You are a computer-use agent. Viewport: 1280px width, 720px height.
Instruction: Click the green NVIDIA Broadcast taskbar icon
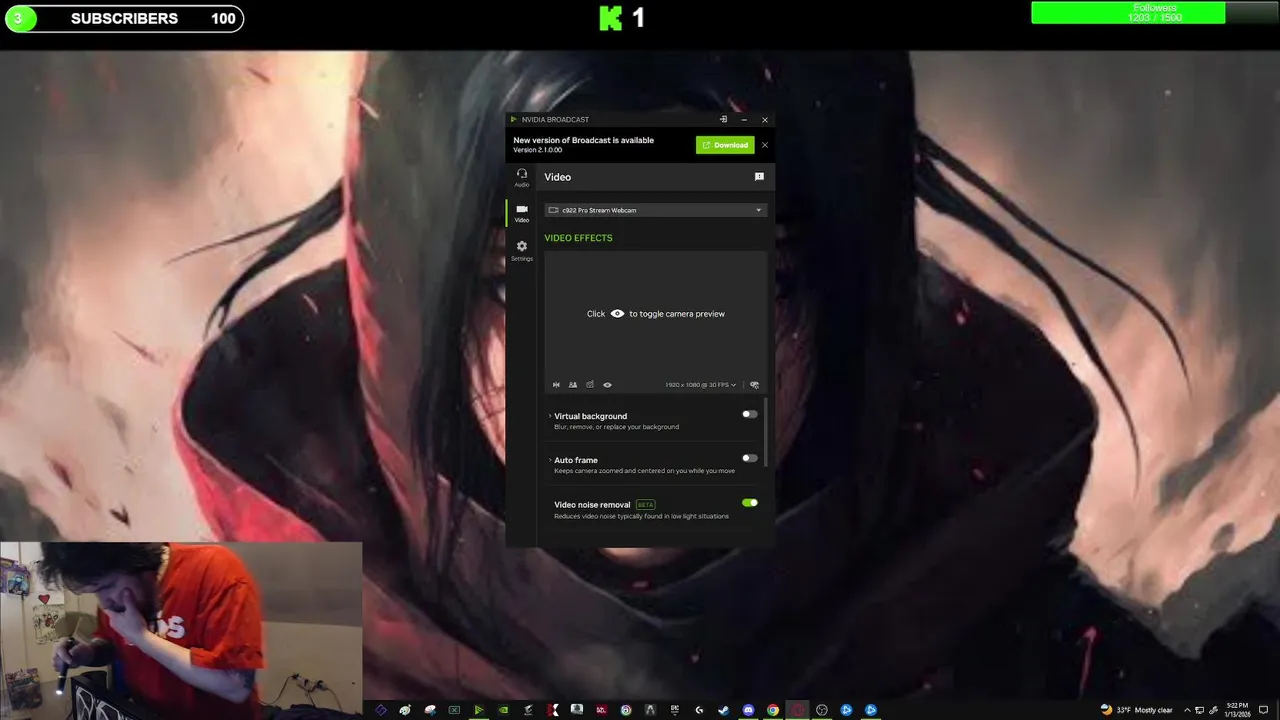pyautogui.click(x=479, y=710)
